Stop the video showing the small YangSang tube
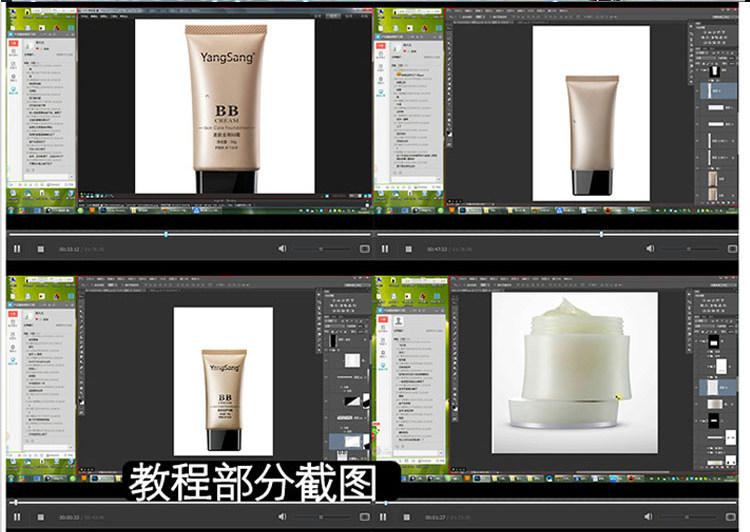750x532 pixels. (41, 517)
